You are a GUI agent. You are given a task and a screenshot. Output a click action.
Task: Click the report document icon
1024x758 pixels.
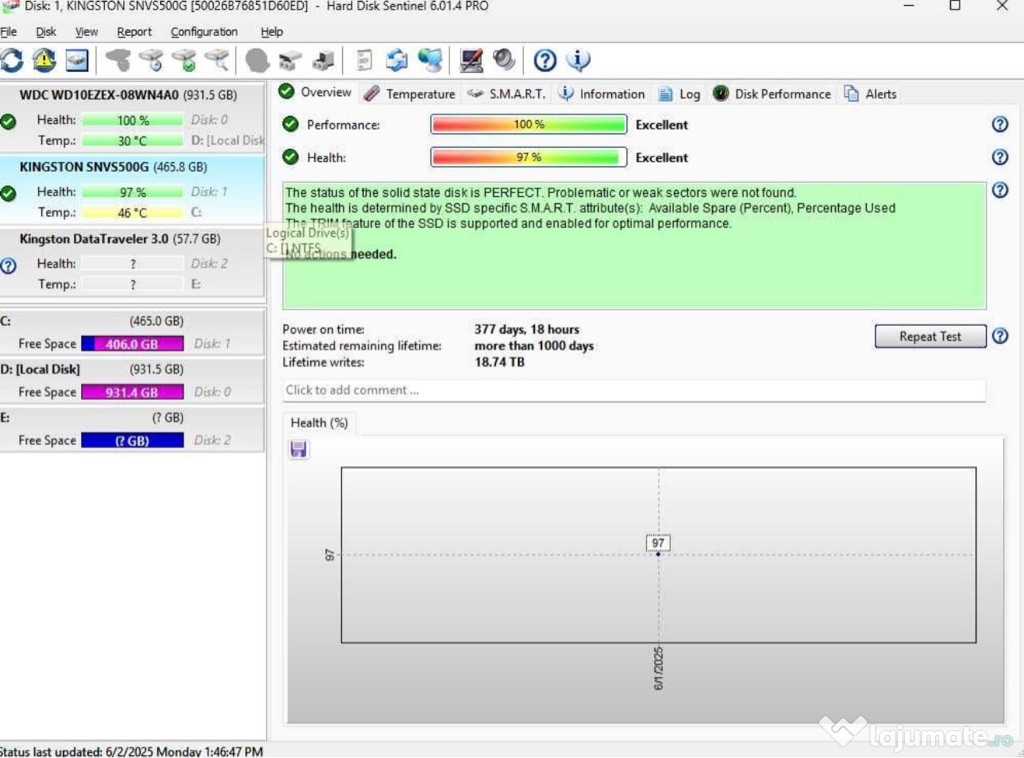[x=364, y=61]
